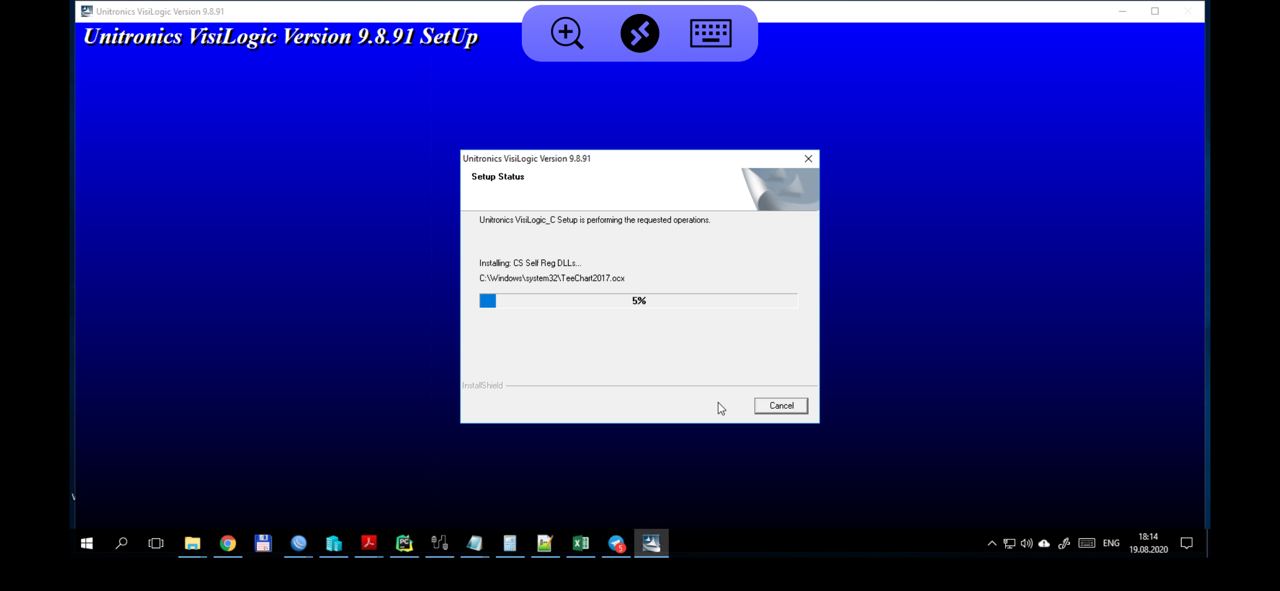This screenshot has width=1280, height=591.
Task: Switch to Google Chrome in taskbar
Action: coord(228,543)
